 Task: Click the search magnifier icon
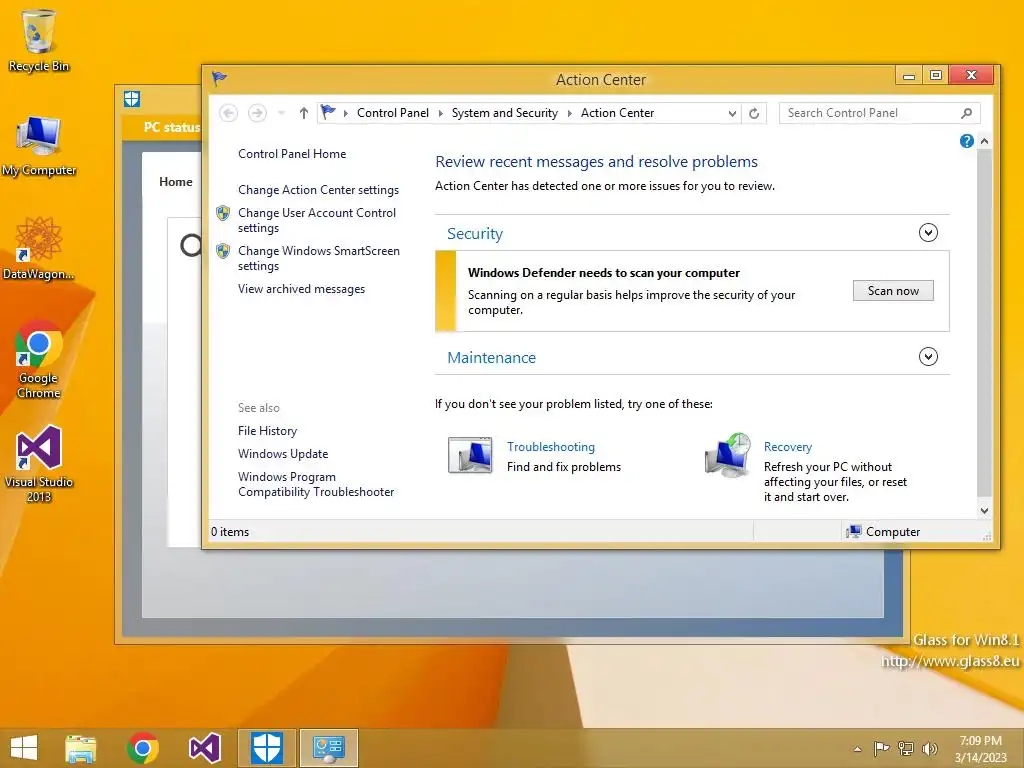(x=967, y=113)
